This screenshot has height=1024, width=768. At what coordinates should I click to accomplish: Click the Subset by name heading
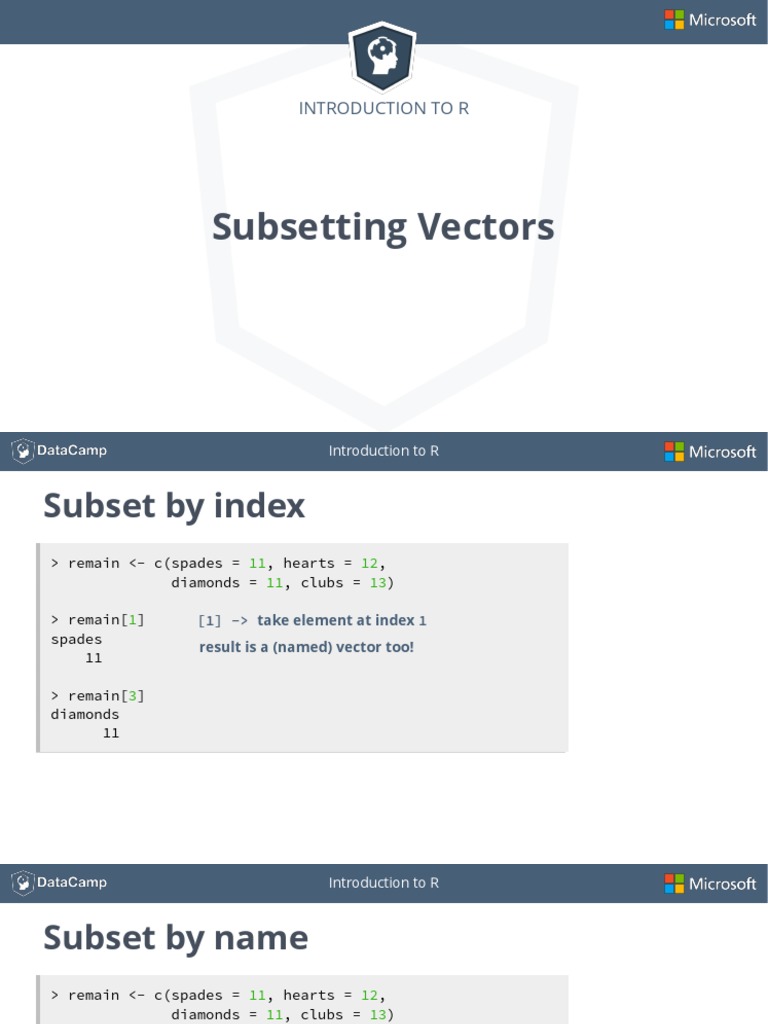[x=176, y=938]
